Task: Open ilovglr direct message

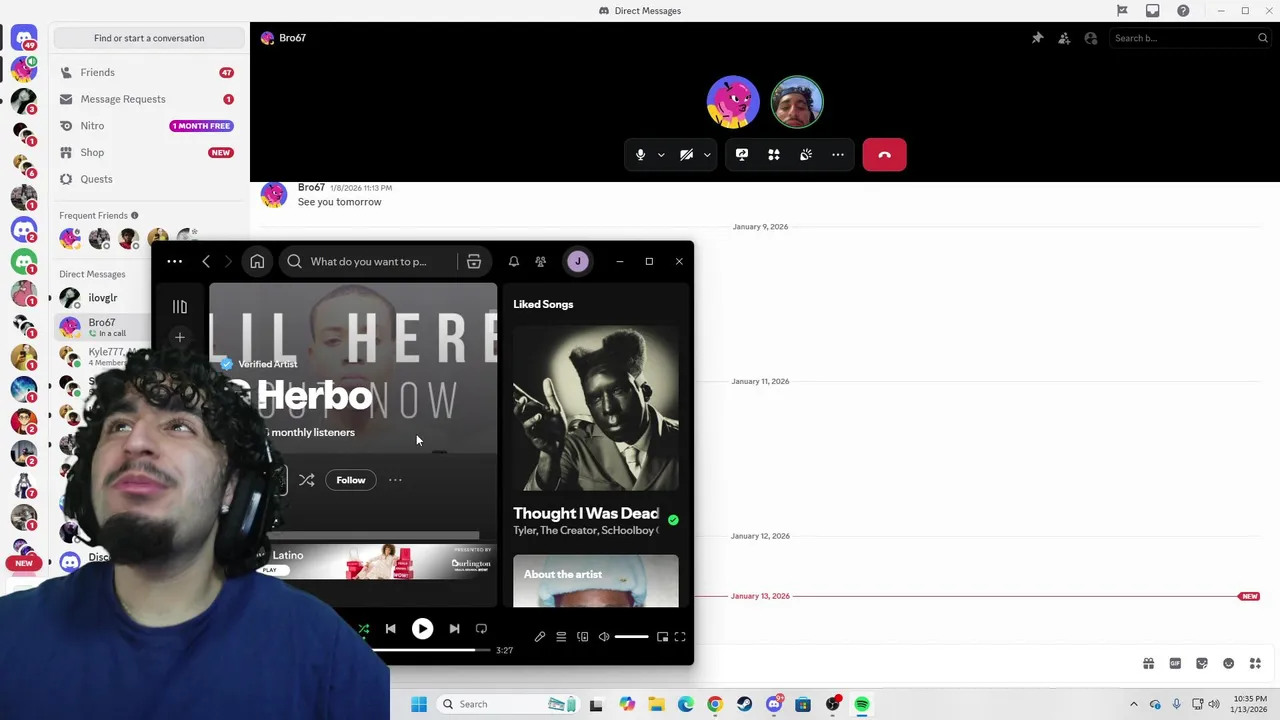Action: (x=103, y=298)
